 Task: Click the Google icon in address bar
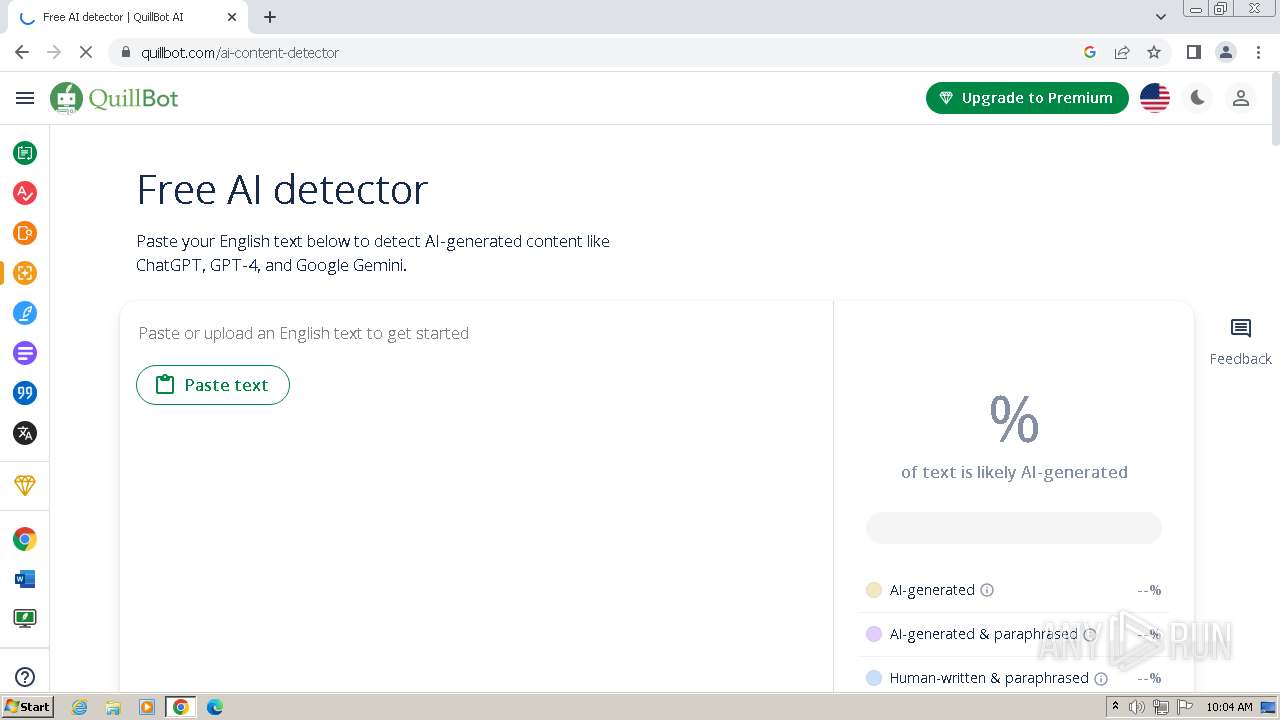click(x=1090, y=52)
